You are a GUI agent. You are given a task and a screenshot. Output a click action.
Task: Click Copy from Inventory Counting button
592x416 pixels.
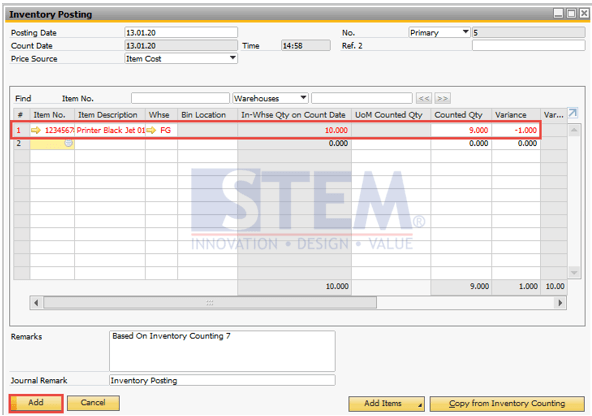click(507, 404)
